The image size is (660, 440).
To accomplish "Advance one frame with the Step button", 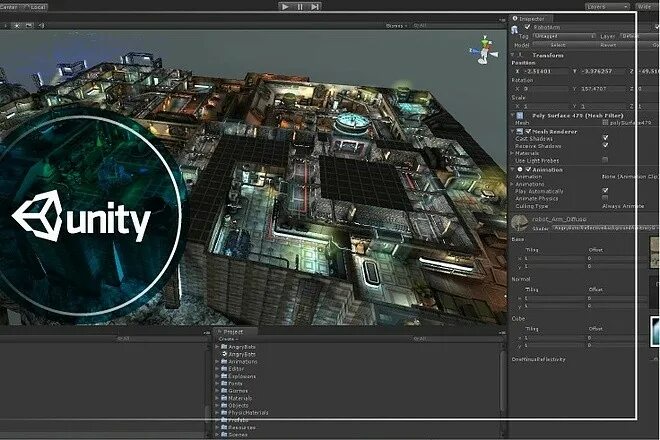I will (315, 6).
